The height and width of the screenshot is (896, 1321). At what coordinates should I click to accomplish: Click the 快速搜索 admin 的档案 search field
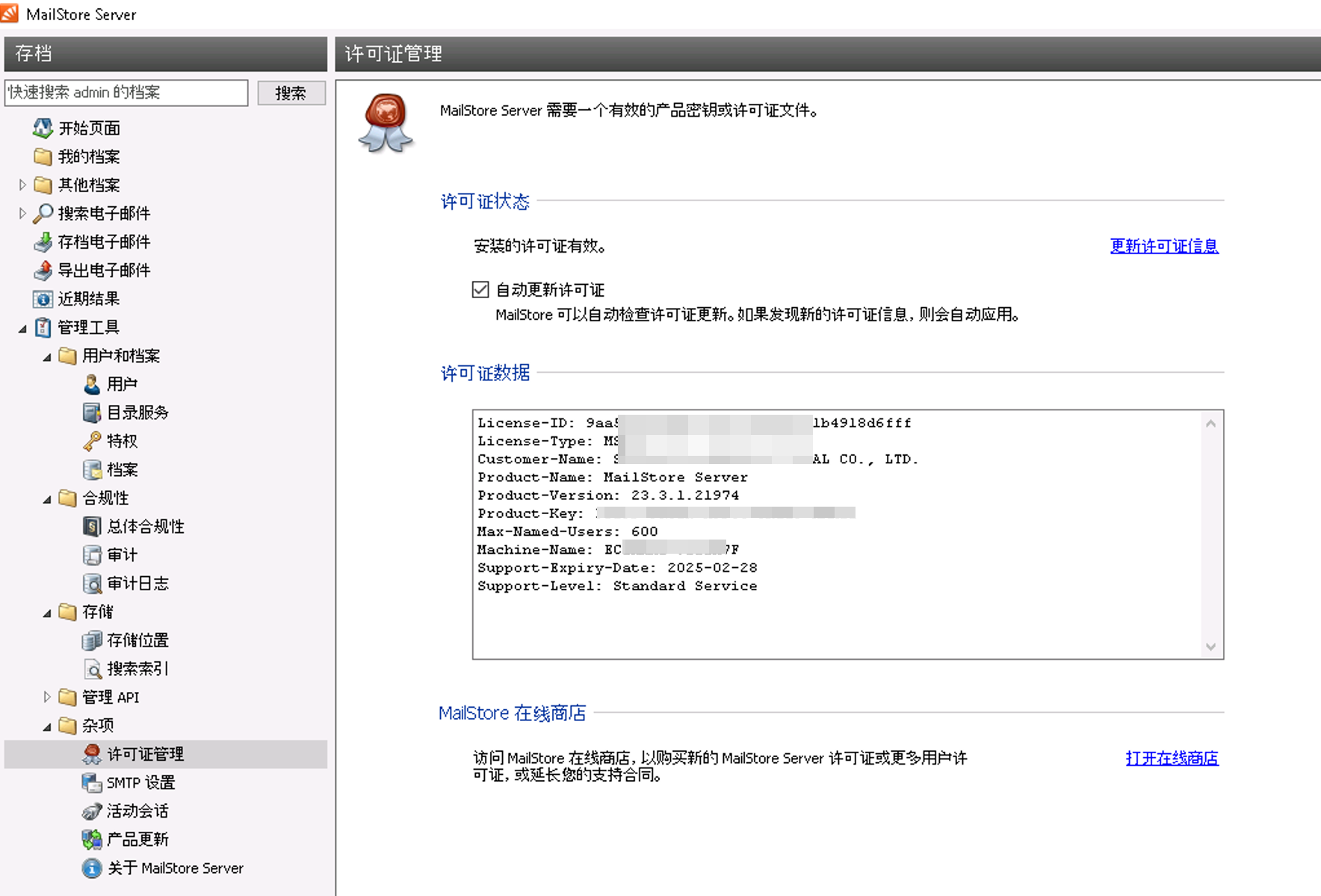126,93
